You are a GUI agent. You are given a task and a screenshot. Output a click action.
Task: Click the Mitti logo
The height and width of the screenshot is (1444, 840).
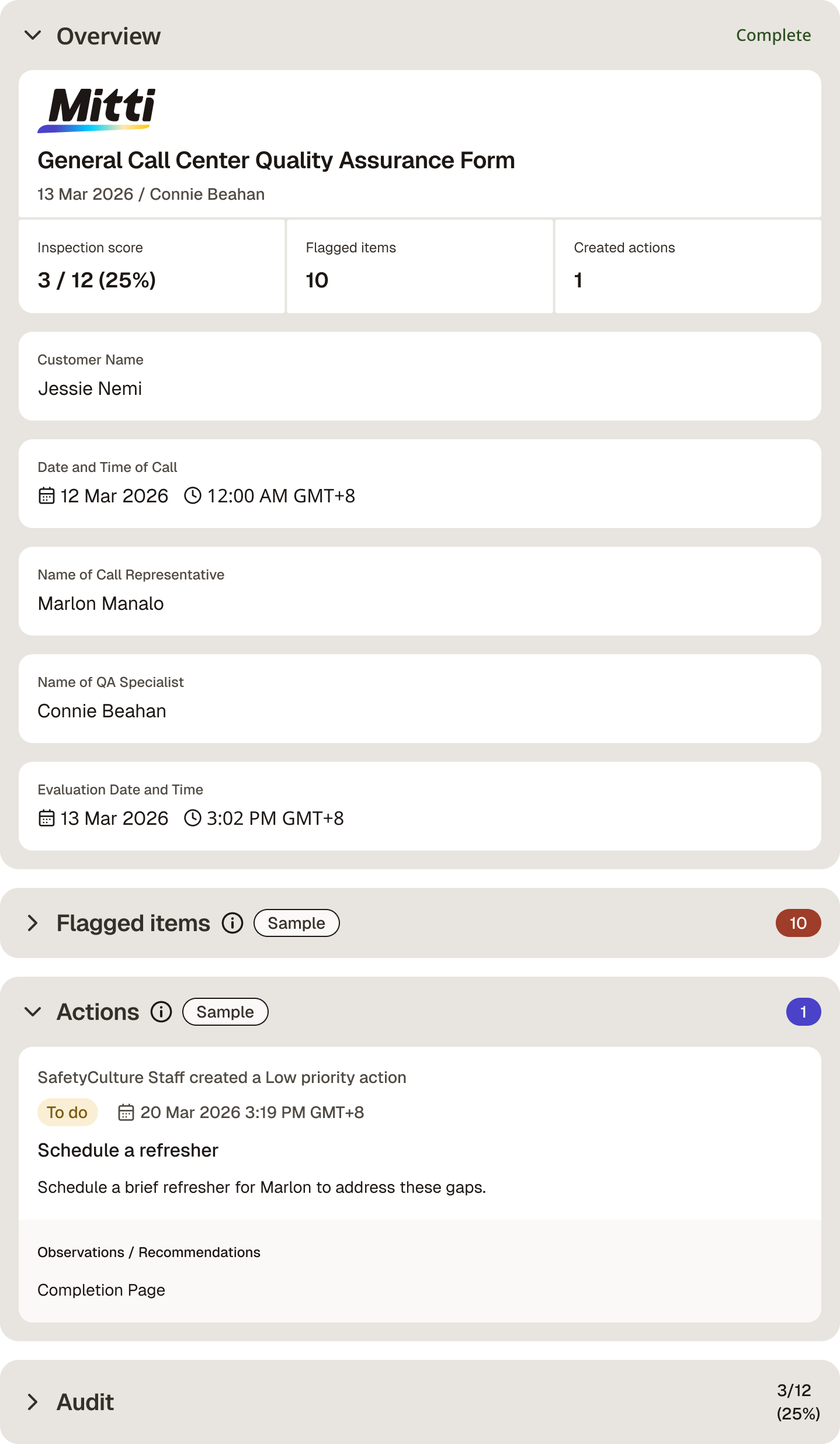tap(97, 110)
